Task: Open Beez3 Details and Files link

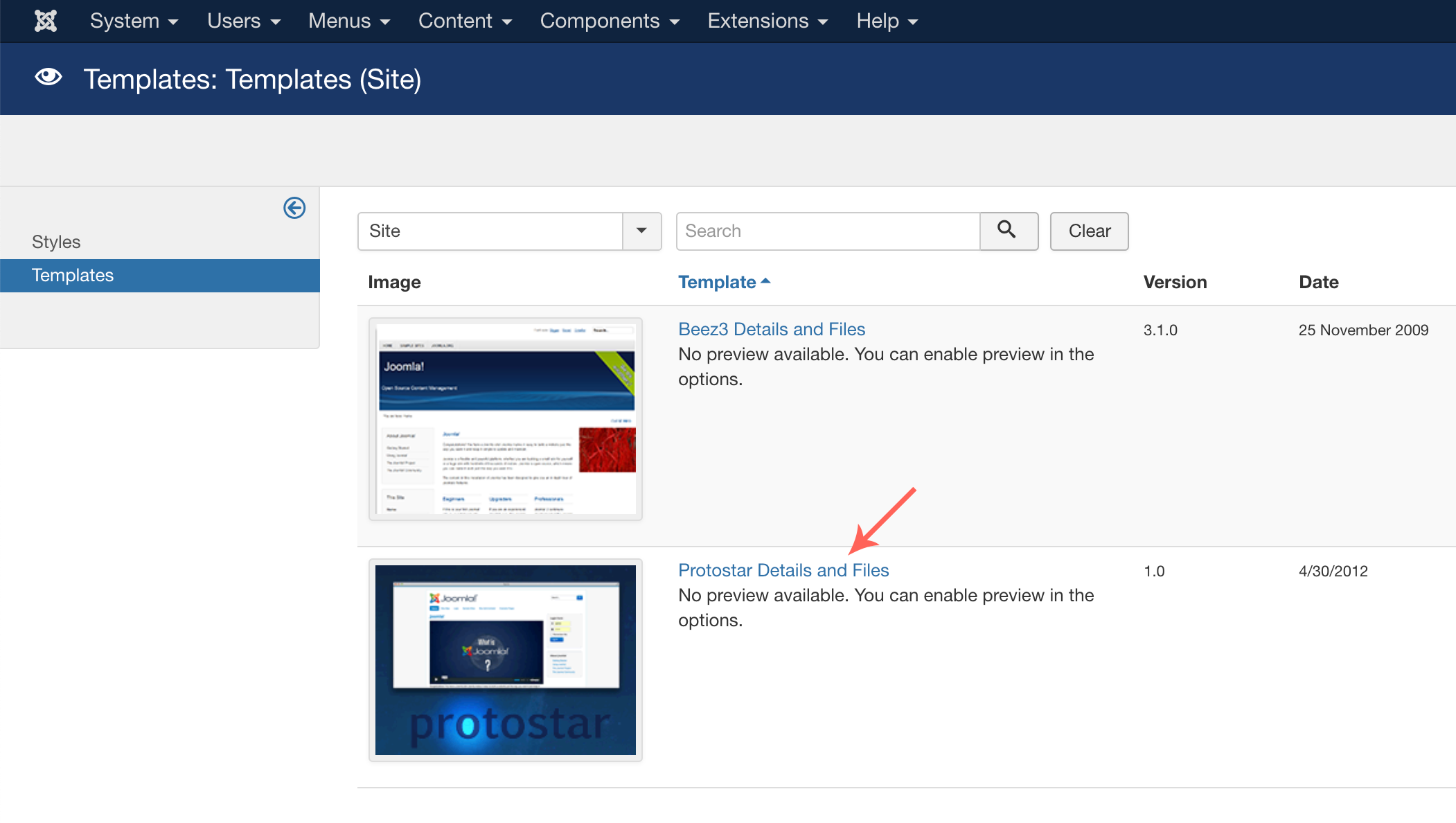Action: coord(772,329)
